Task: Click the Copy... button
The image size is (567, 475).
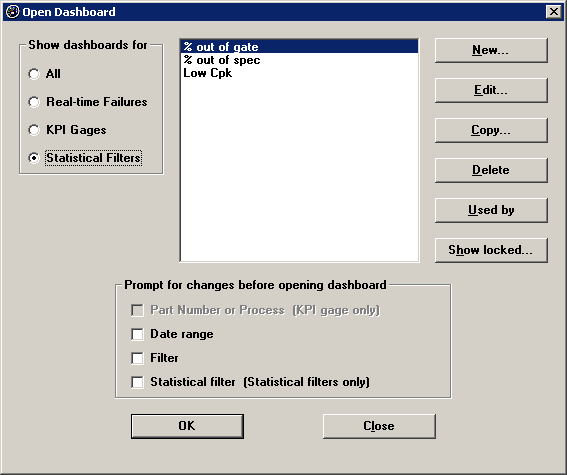Action: (x=491, y=130)
